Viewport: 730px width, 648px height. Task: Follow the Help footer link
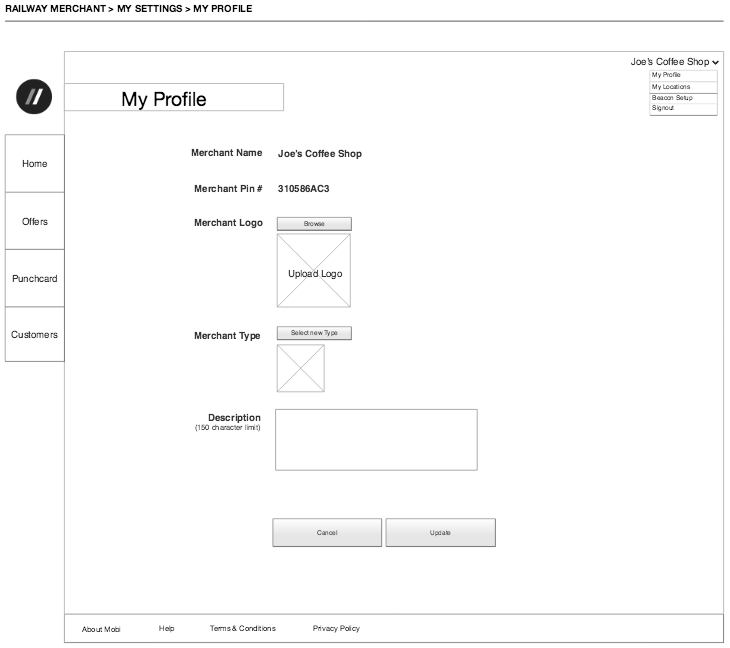pyautogui.click(x=166, y=628)
